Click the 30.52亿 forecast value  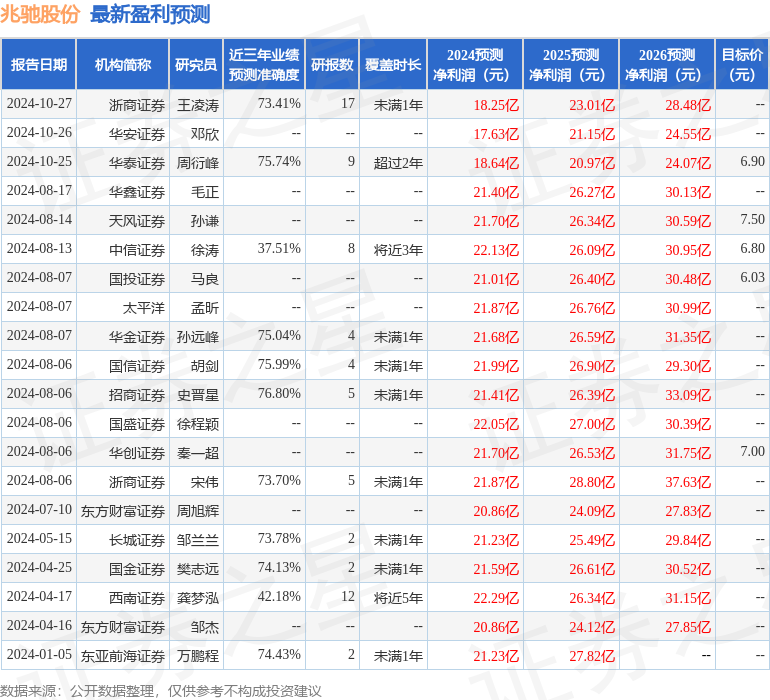[688, 569]
